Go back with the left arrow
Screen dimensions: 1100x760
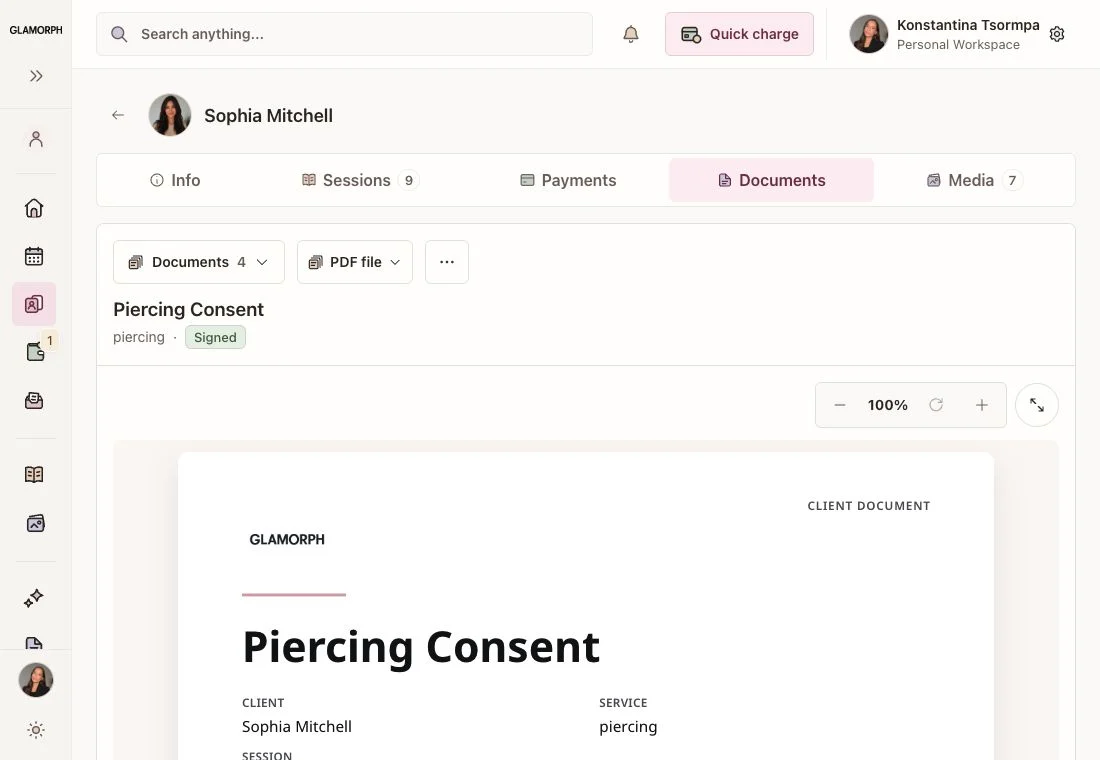(x=118, y=115)
